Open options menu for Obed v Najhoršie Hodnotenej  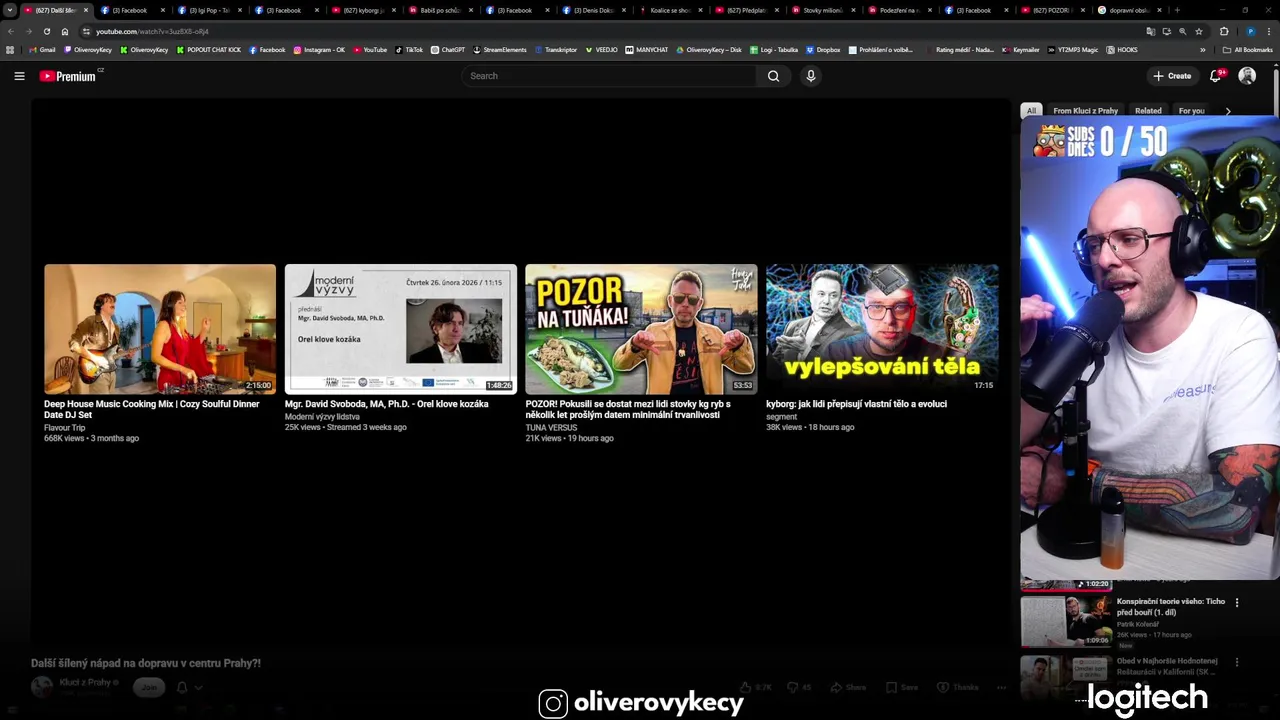click(x=1237, y=662)
